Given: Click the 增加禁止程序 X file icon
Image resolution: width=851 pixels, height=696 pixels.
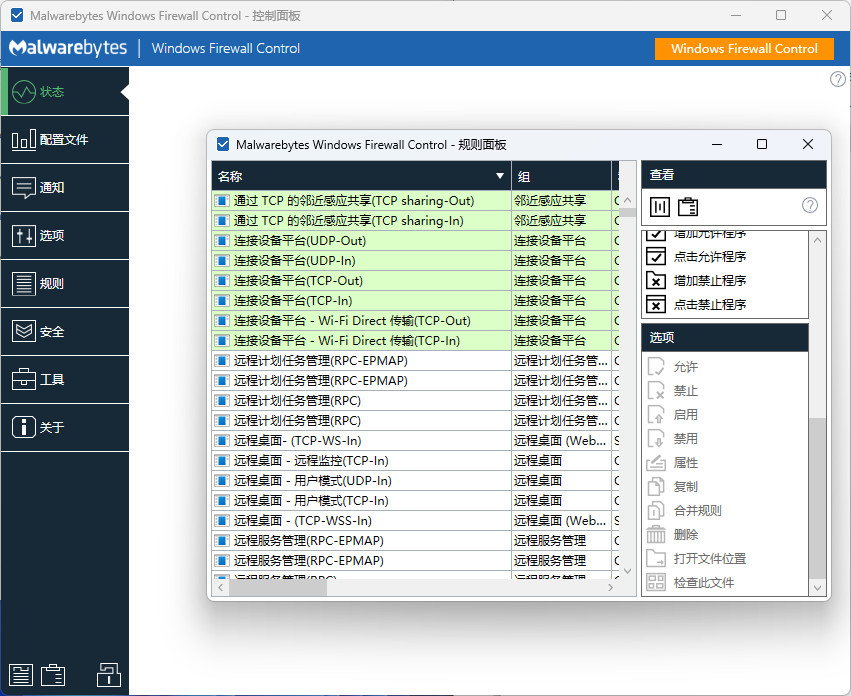Looking at the screenshot, I should (656, 280).
